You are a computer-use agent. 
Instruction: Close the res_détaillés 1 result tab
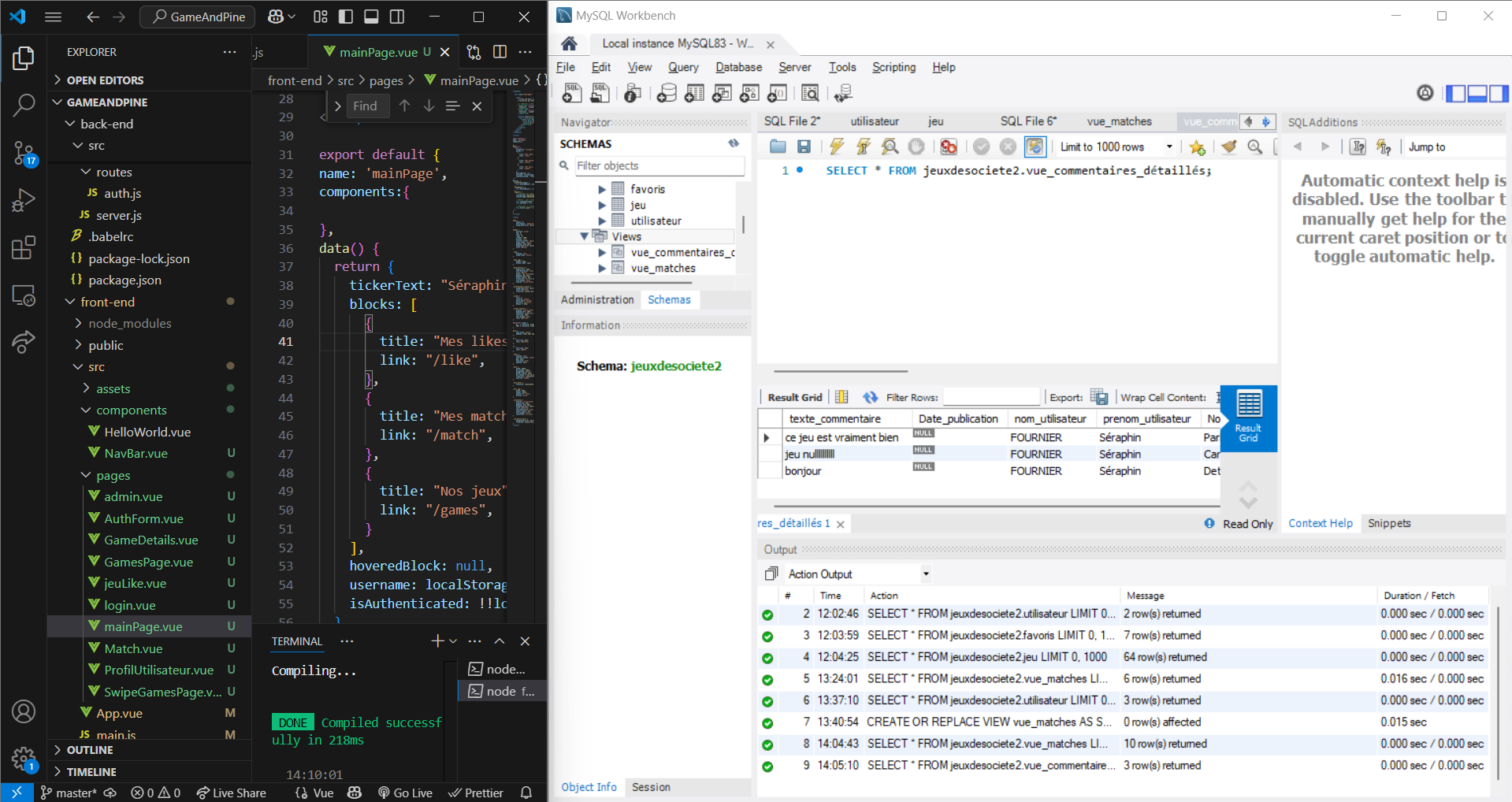point(841,524)
